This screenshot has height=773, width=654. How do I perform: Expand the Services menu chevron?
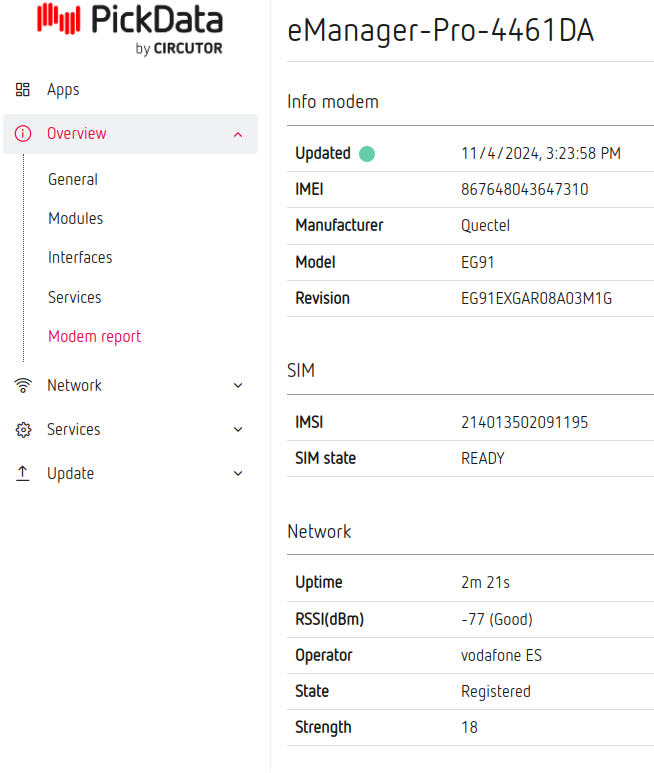[237, 430]
